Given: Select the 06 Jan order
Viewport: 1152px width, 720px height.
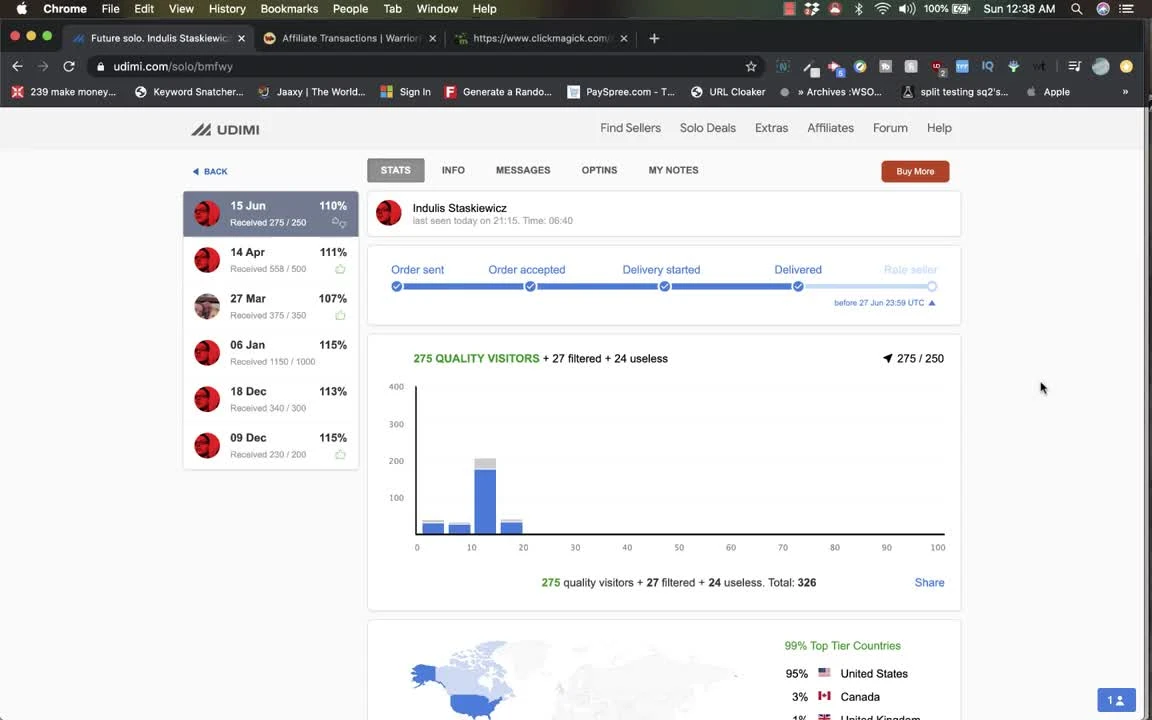Looking at the screenshot, I should pyautogui.click(x=271, y=353).
